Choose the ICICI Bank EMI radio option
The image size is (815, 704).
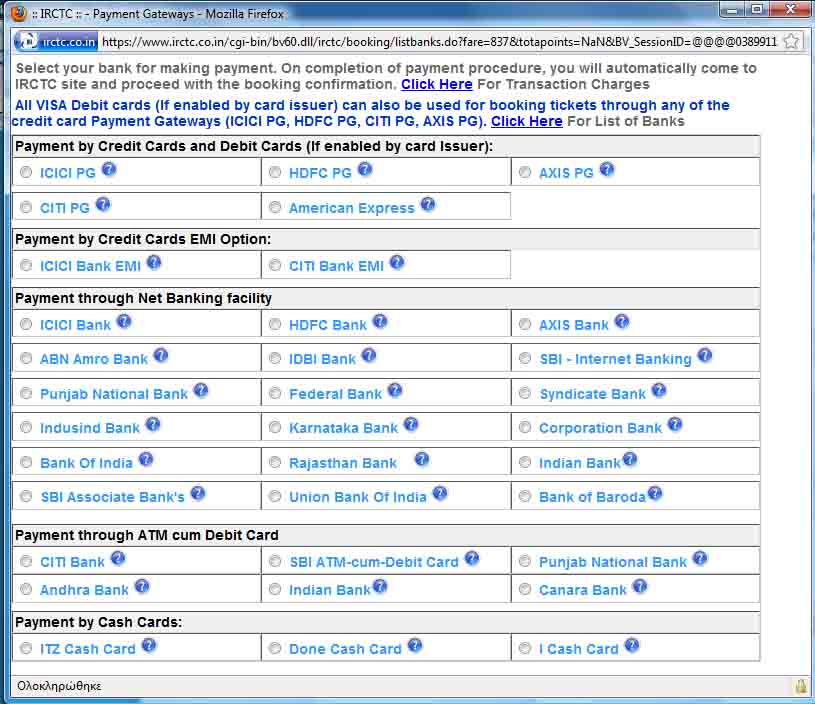pos(26,266)
